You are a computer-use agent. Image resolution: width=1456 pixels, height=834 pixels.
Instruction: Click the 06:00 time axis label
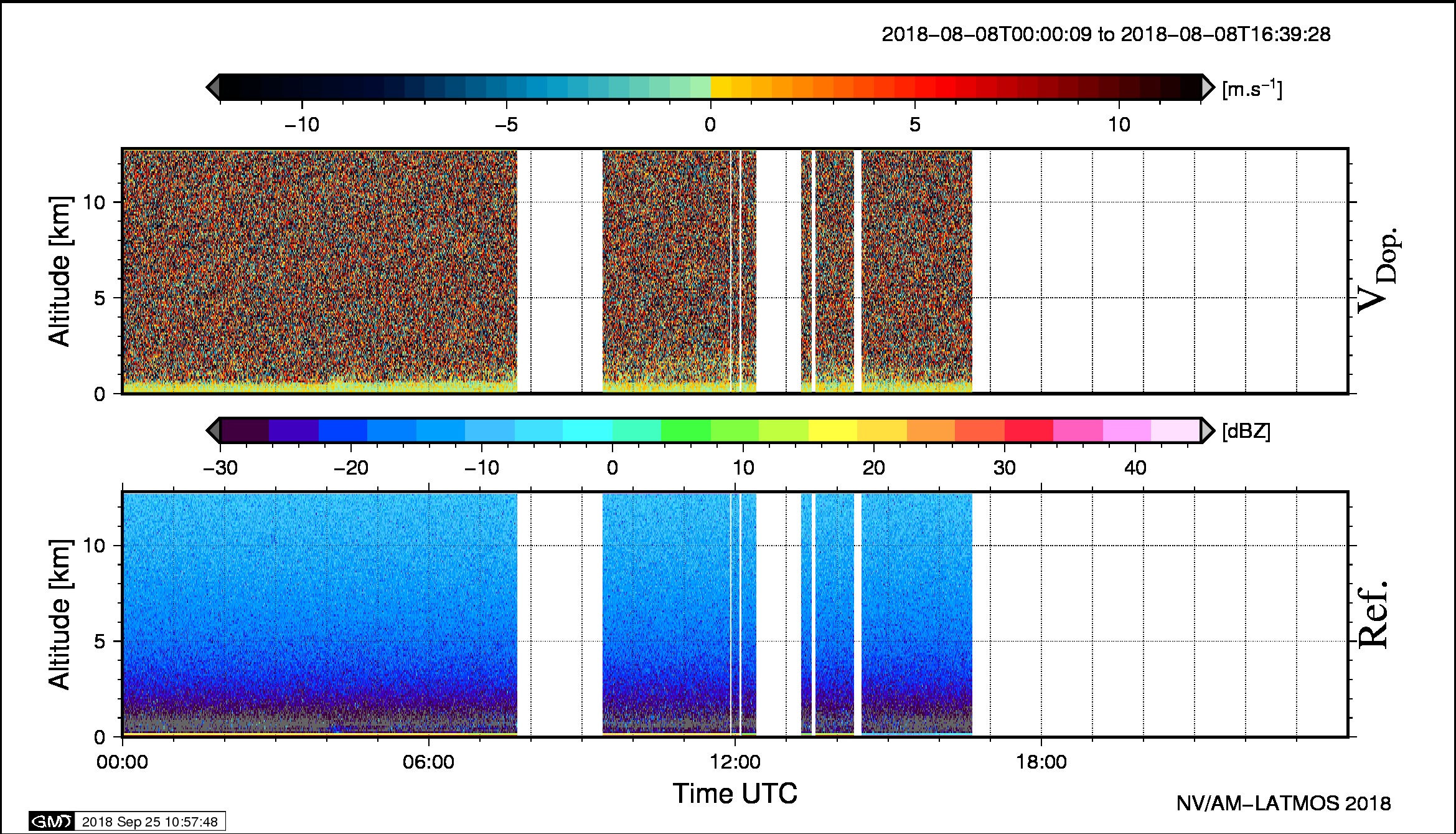428,762
